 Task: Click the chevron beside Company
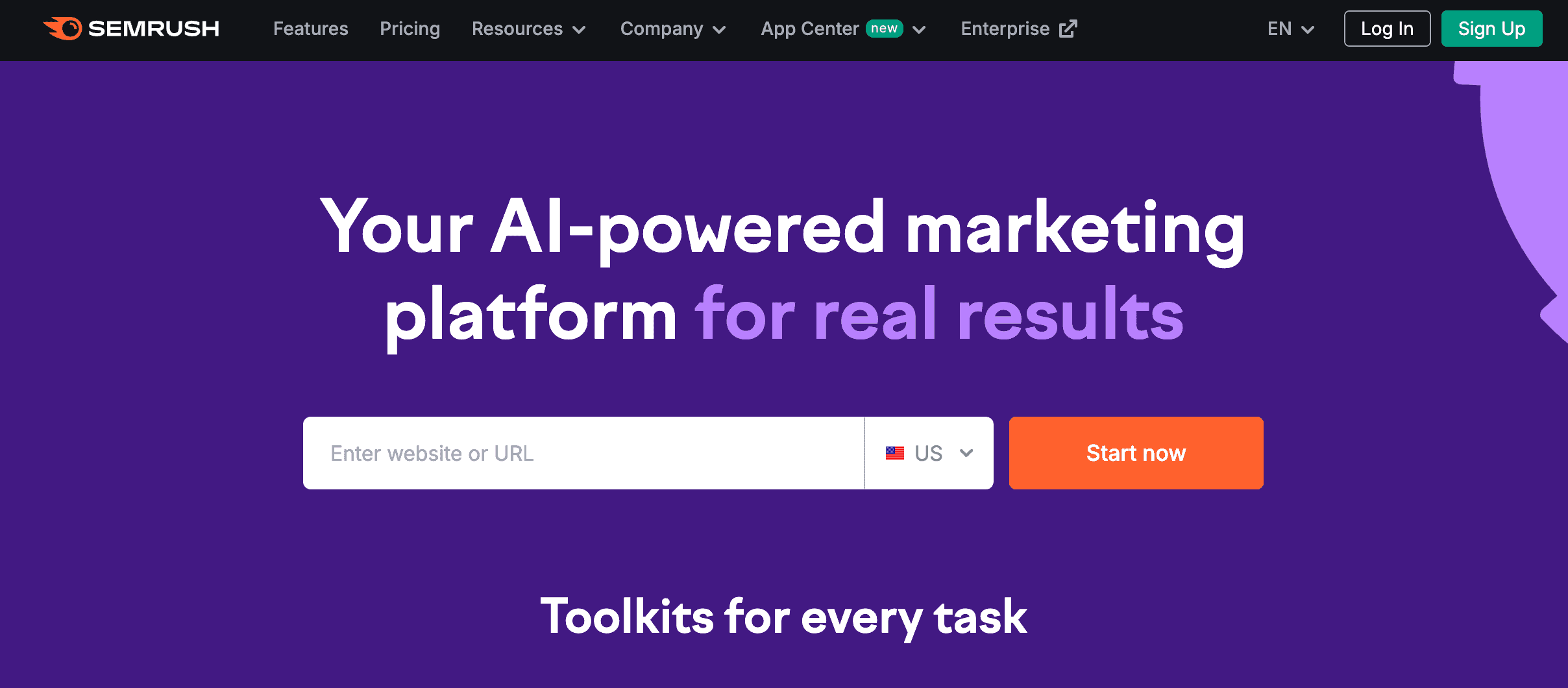pos(720,30)
